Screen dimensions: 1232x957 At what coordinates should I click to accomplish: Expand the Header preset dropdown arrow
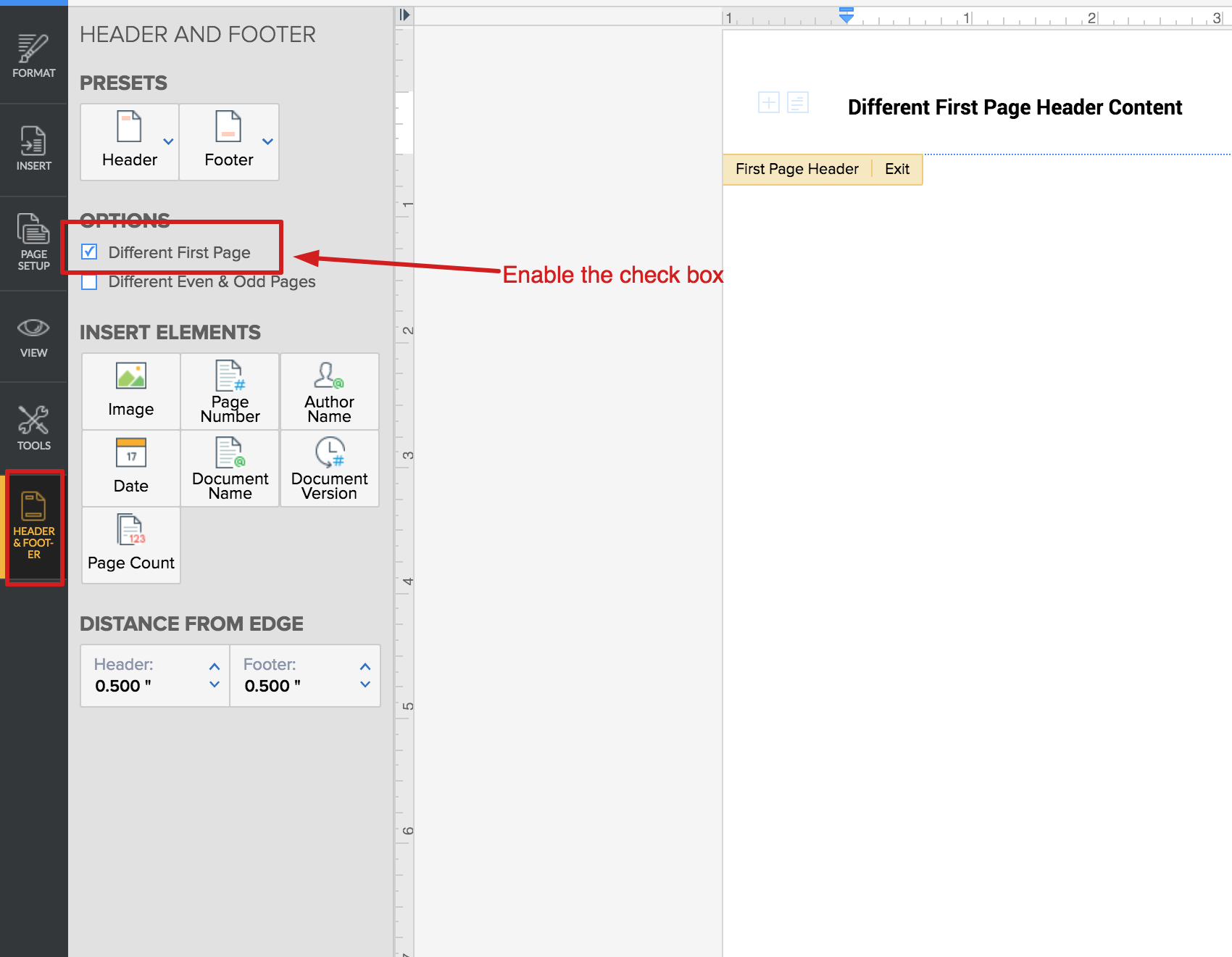click(168, 141)
